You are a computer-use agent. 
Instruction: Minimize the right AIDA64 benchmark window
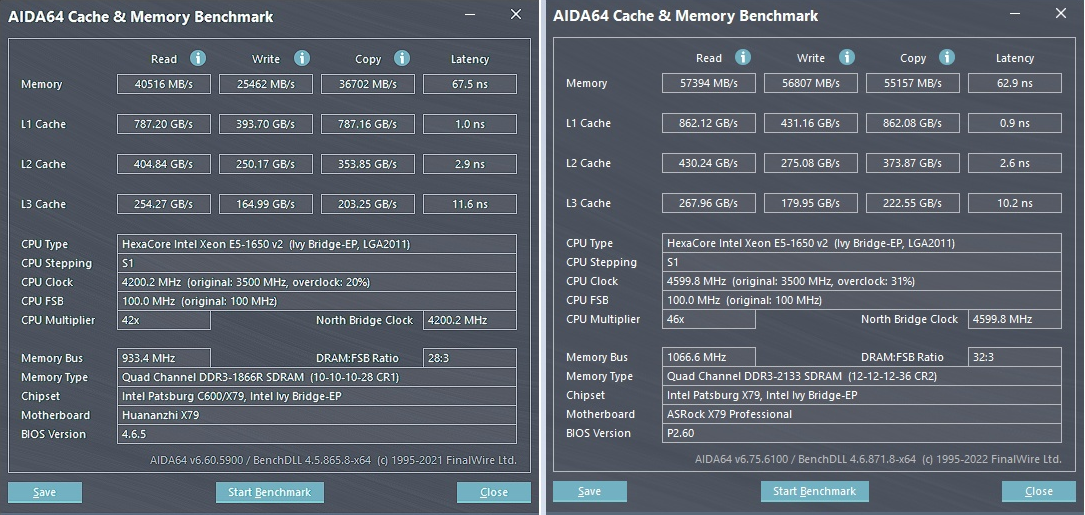pos(1015,14)
